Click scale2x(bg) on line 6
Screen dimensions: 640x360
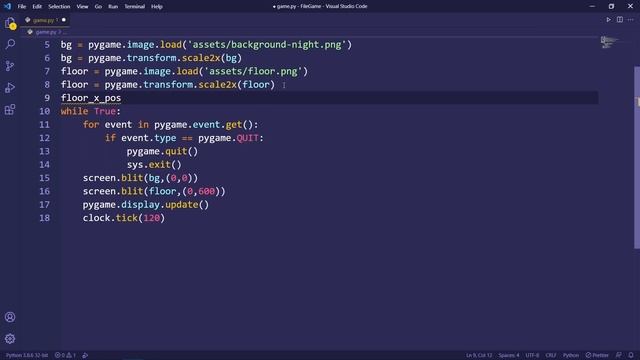point(212,58)
